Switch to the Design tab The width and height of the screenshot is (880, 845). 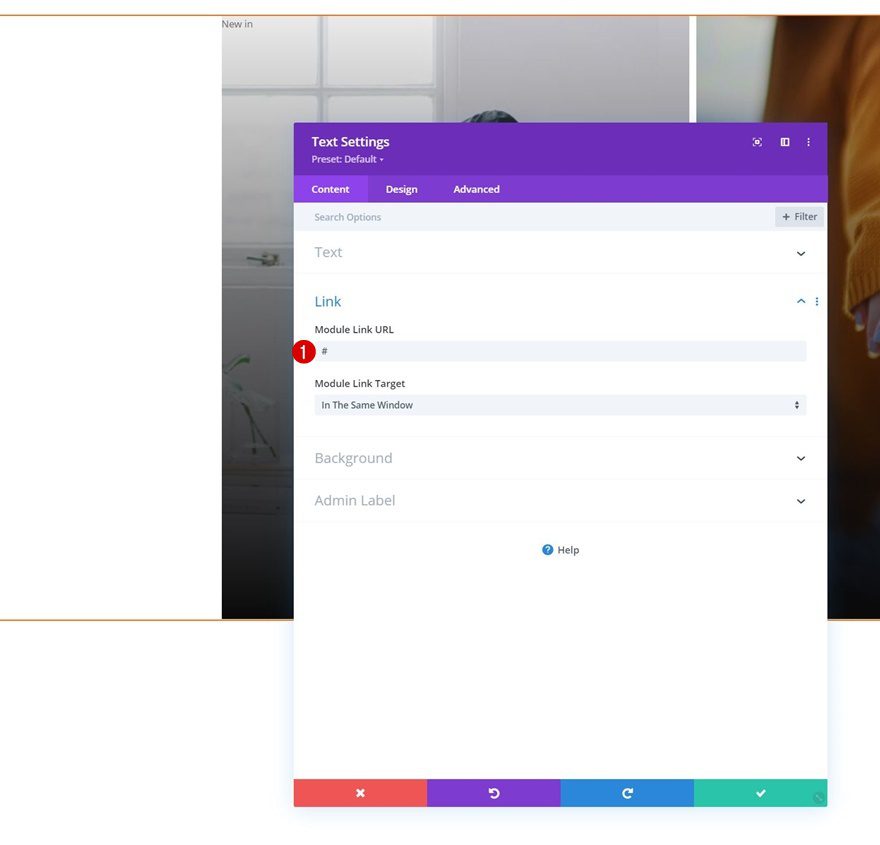(401, 189)
